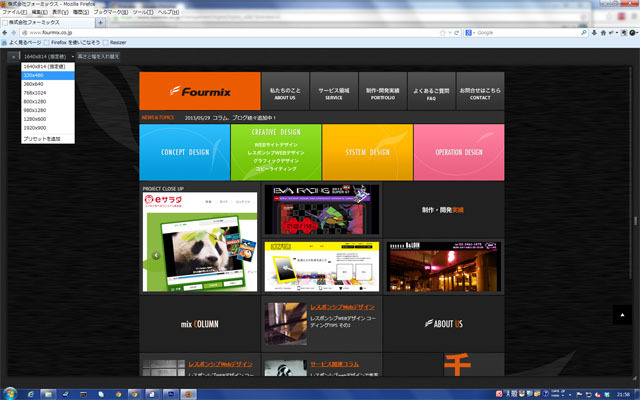Click the back navigation arrow in Firefox
This screenshot has height=400, width=640.
9,32
